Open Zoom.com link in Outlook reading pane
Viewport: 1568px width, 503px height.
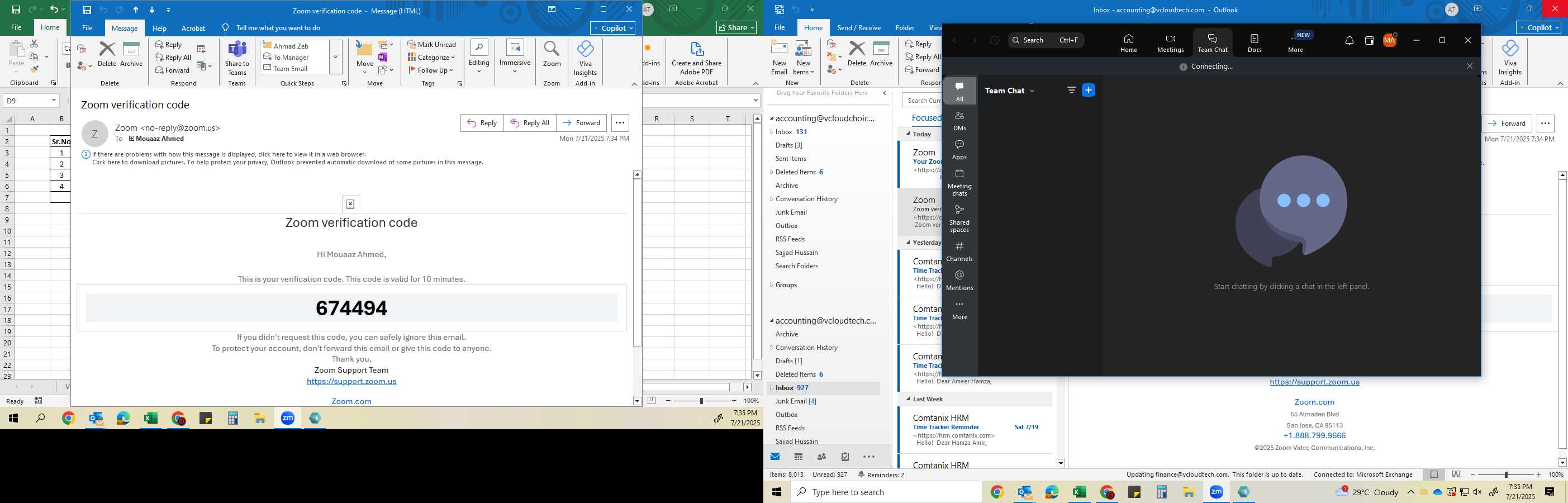click(x=1314, y=402)
